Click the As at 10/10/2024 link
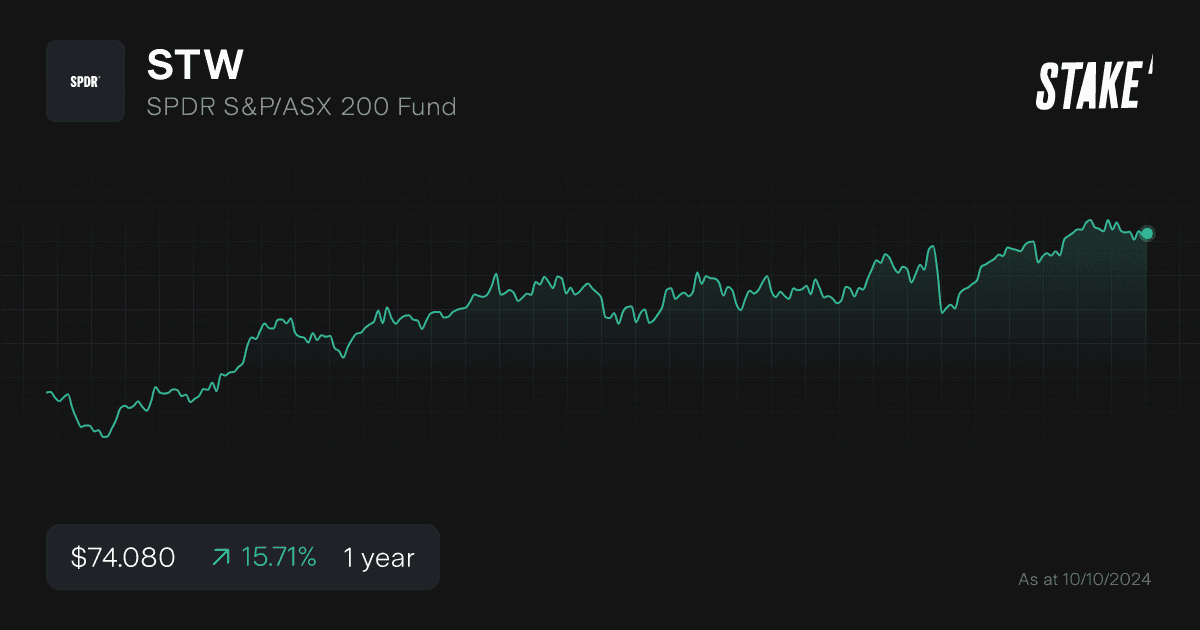 [x=1083, y=578]
